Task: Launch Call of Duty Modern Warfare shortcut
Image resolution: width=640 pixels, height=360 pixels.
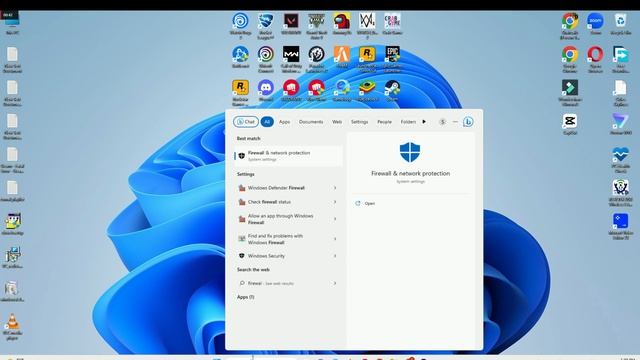Action: (x=291, y=54)
